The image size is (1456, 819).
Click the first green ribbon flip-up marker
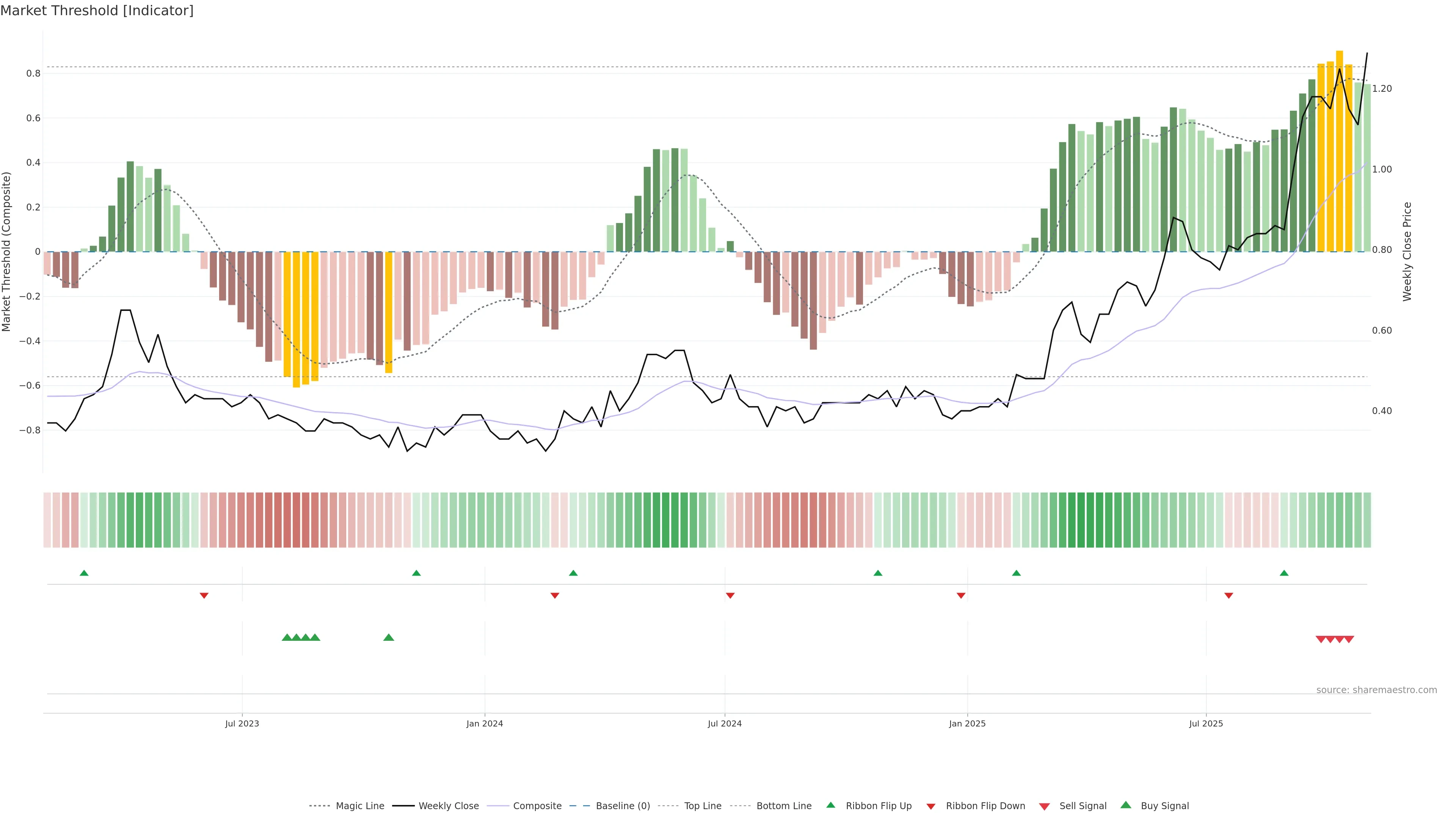tap(84, 573)
